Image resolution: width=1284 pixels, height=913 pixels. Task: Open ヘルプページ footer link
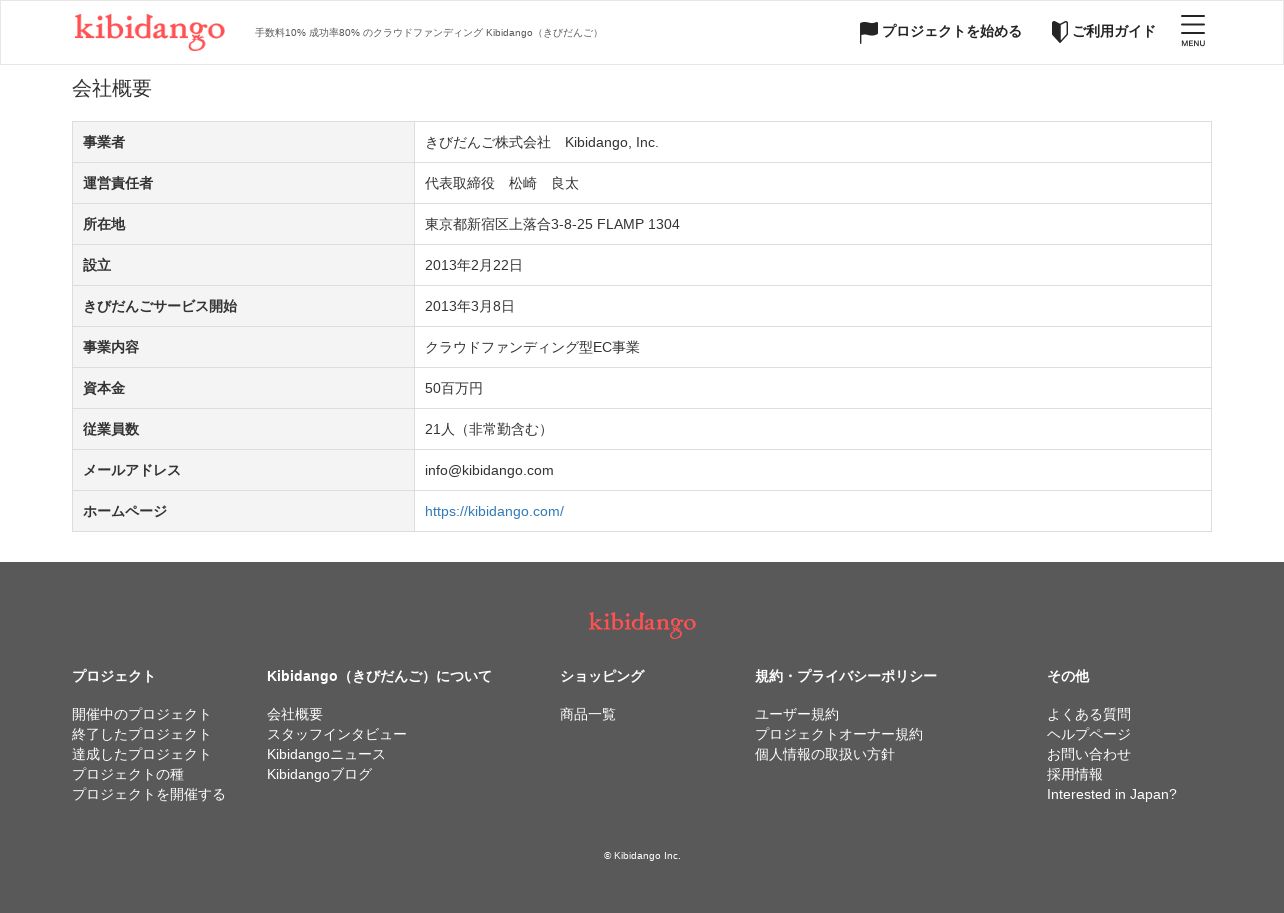pos(1089,734)
